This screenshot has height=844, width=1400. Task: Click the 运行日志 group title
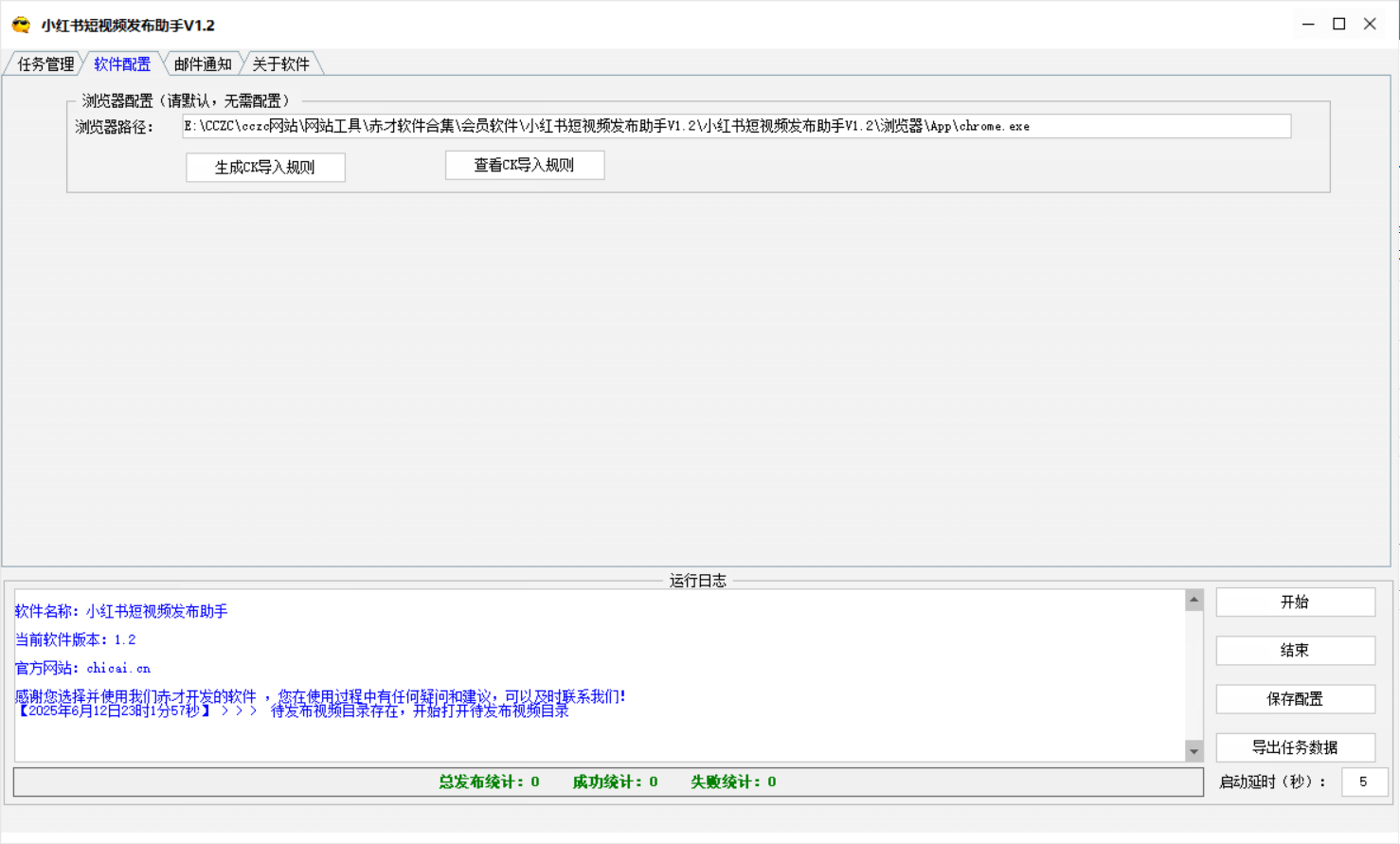698,581
